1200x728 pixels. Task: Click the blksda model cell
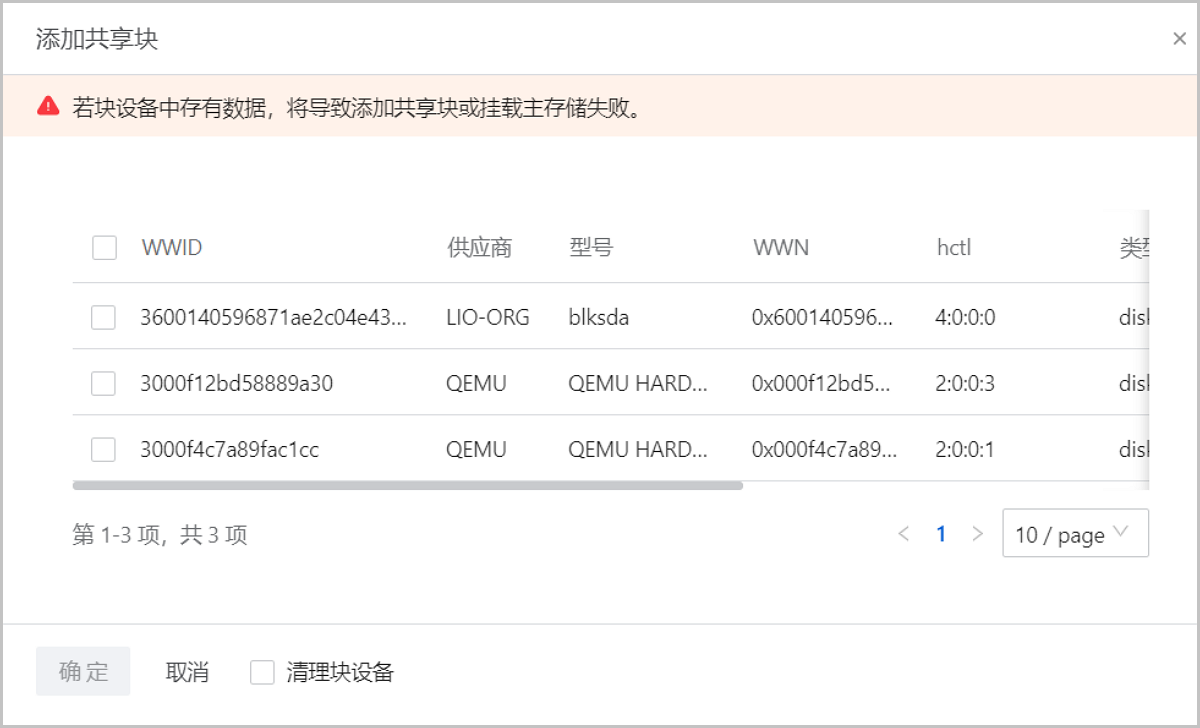(x=599, y=318)
